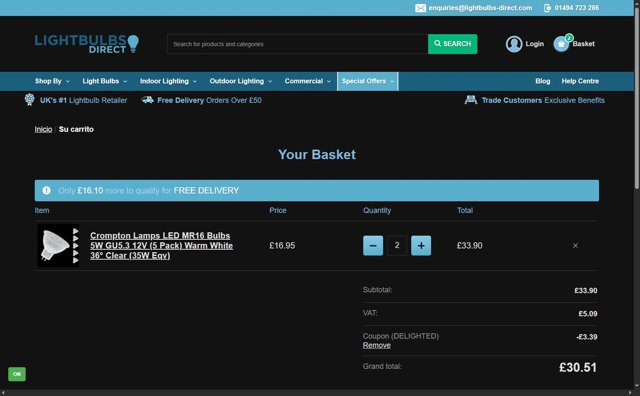Expand the Commercial dropdown menu
The height and width of the screenshot is (396, 640).
[308, 81]
